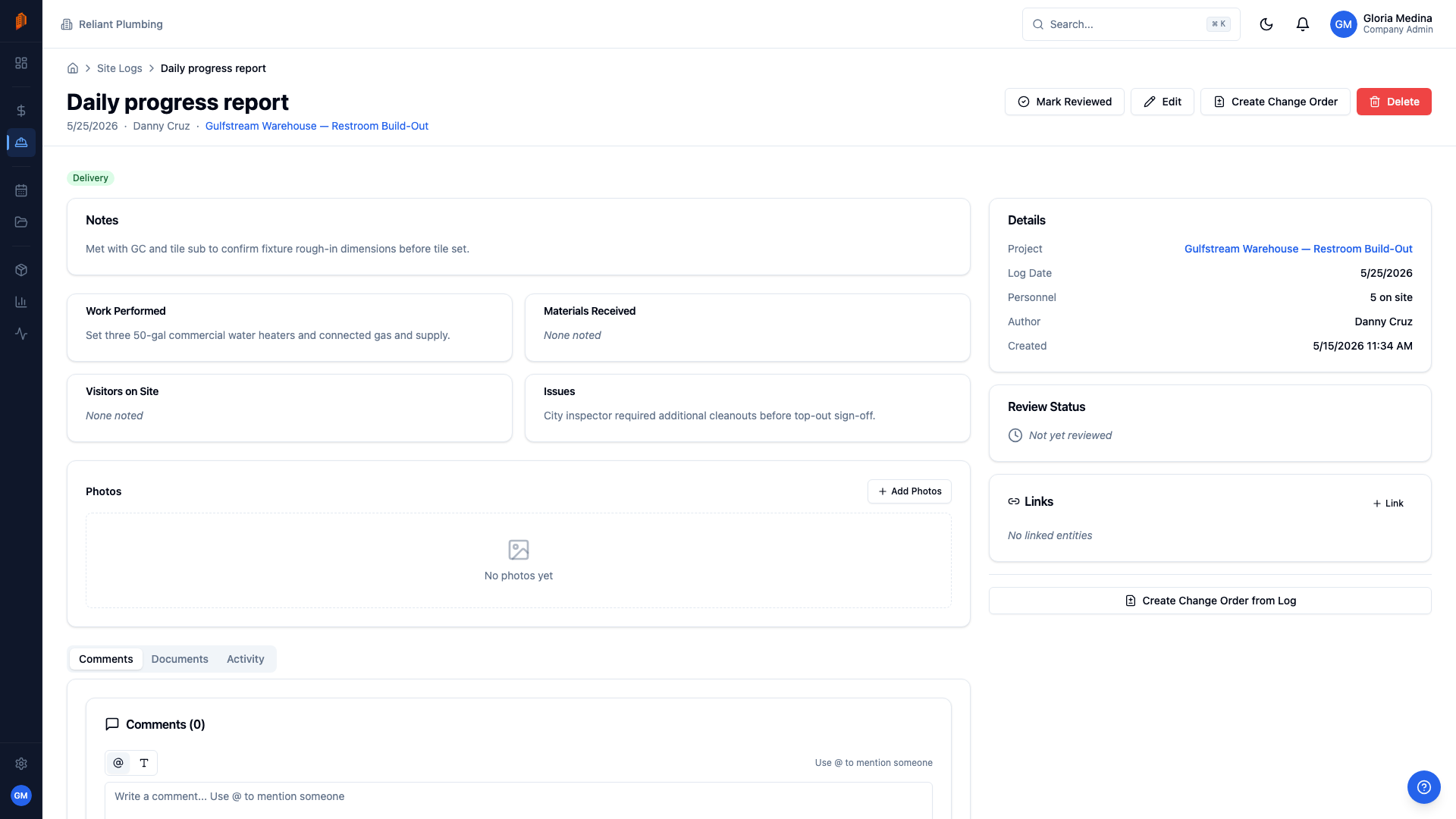Open Gulfstream Warehouse project link in Details
Viewport: 1456px width, 819px height.
[x=1298, y=249]
